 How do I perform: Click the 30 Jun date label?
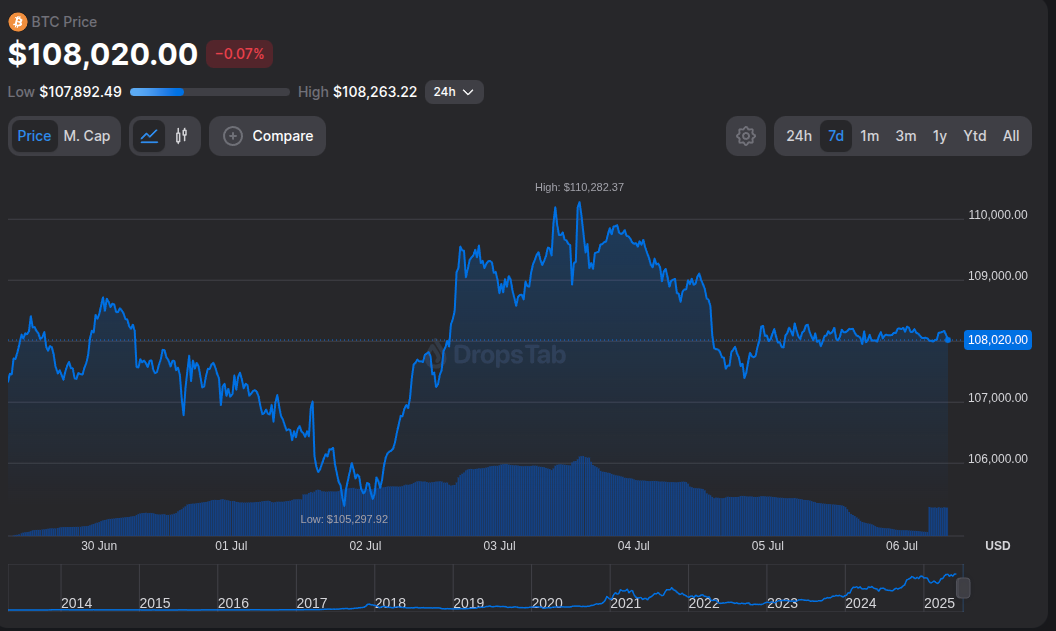coord(99,545)
